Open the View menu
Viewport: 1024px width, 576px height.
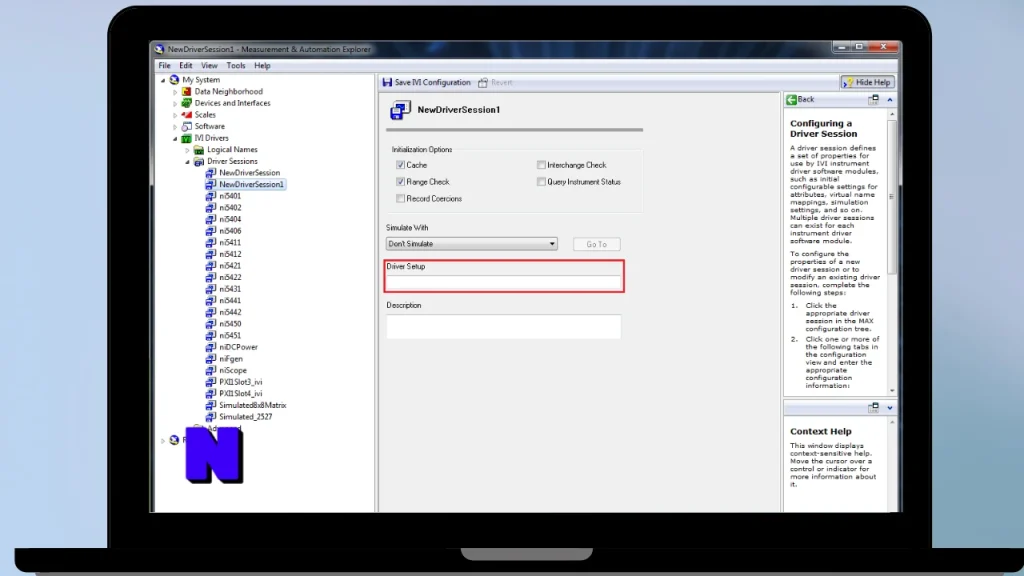point(209,65)
